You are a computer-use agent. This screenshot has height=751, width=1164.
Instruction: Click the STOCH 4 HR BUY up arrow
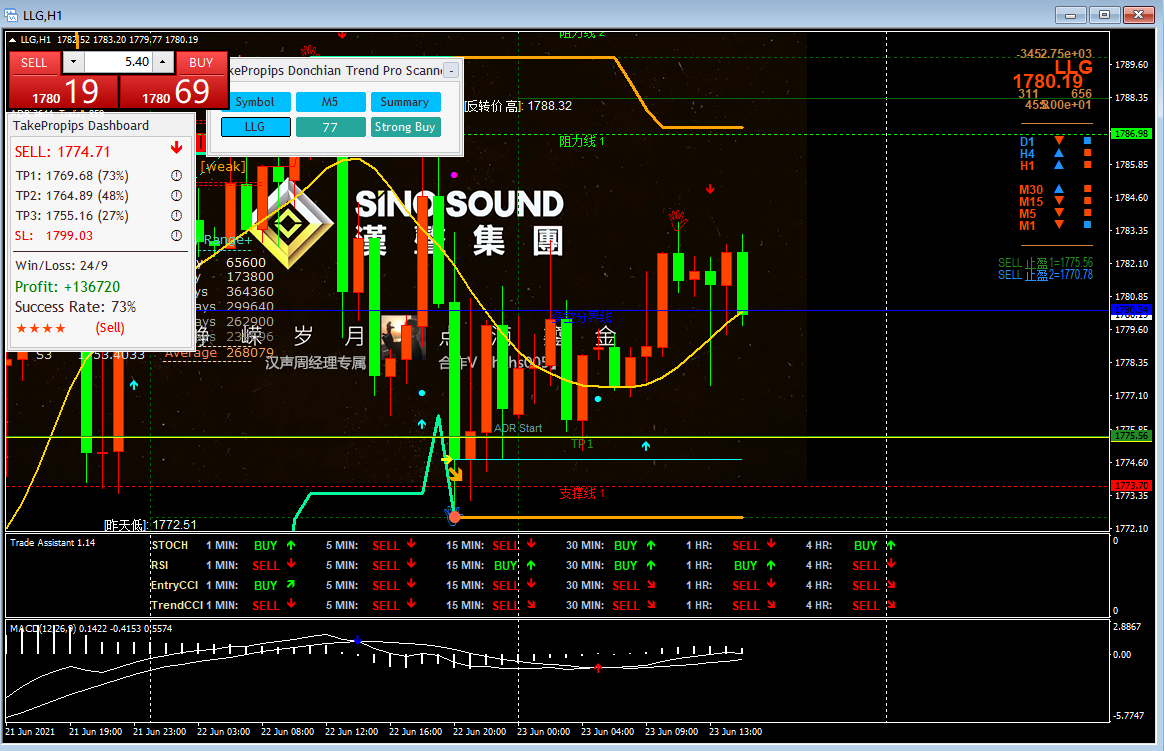pyautogui.click(x=891, y=545)
